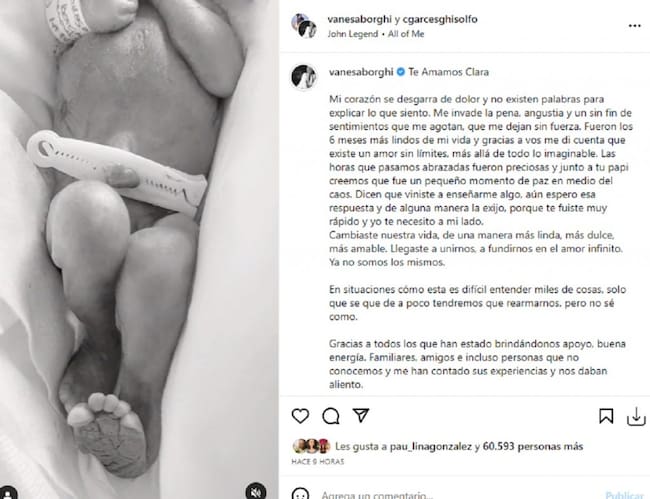Open vanesaborghi profile from header
This screenshot has height=499, width=650.
(x=359, y=19)
